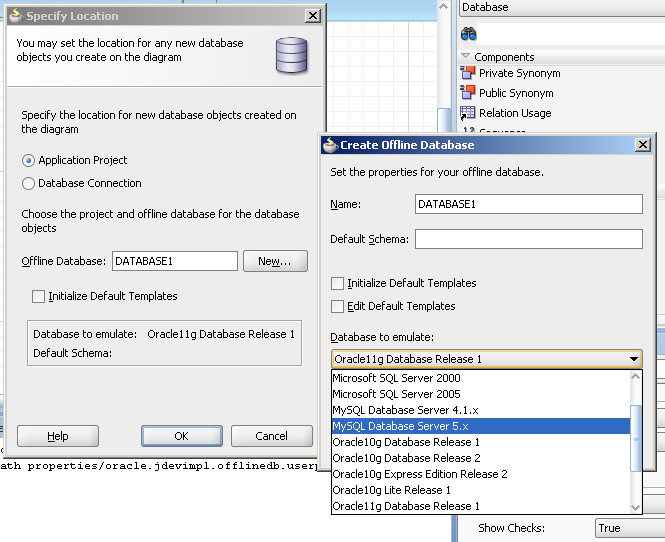The width and height of the screenshot is (665, 542).
Task: Select the Application Project radio button
Action: [29, 160]
